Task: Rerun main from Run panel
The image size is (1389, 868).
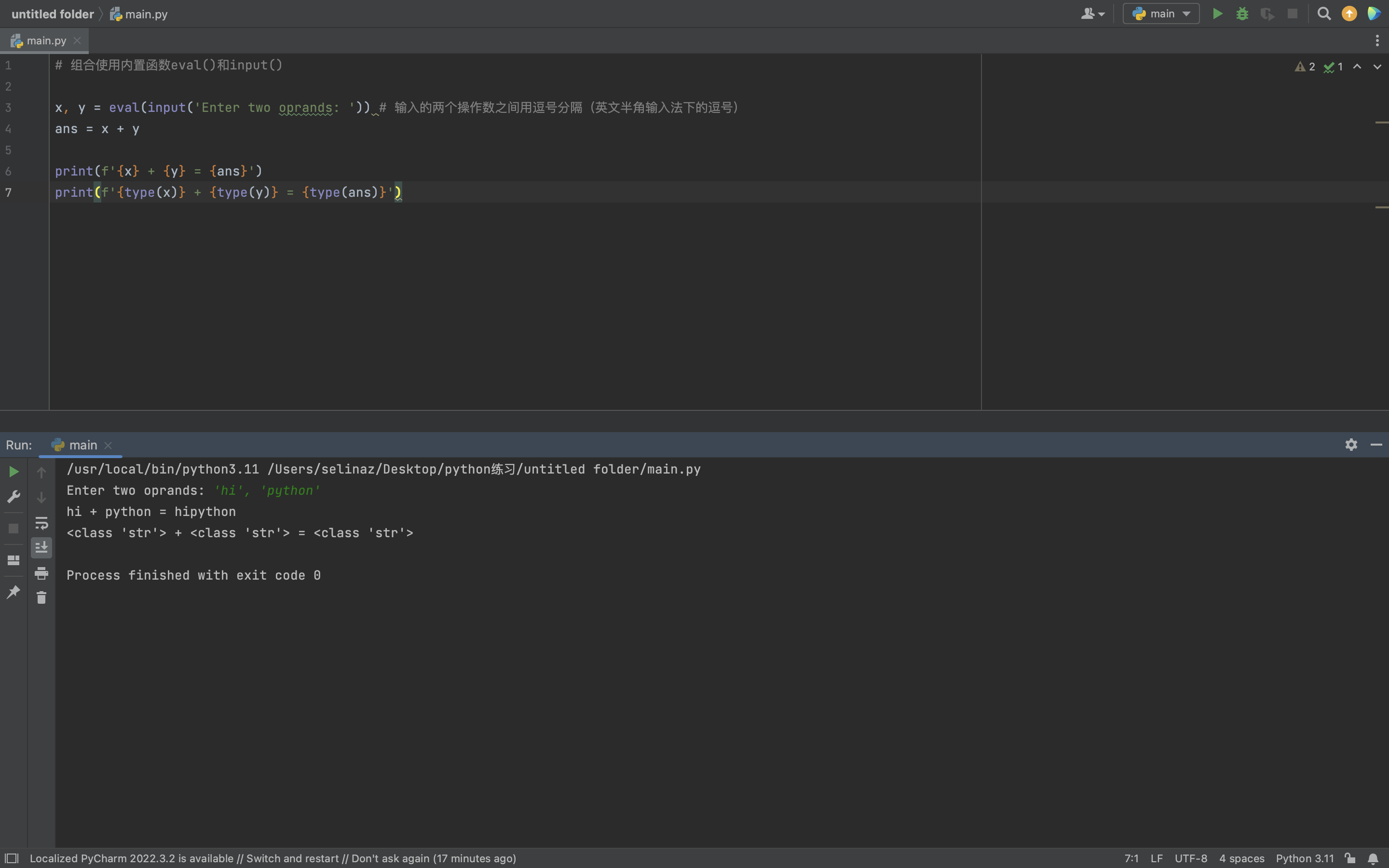Action: [14, 472]
